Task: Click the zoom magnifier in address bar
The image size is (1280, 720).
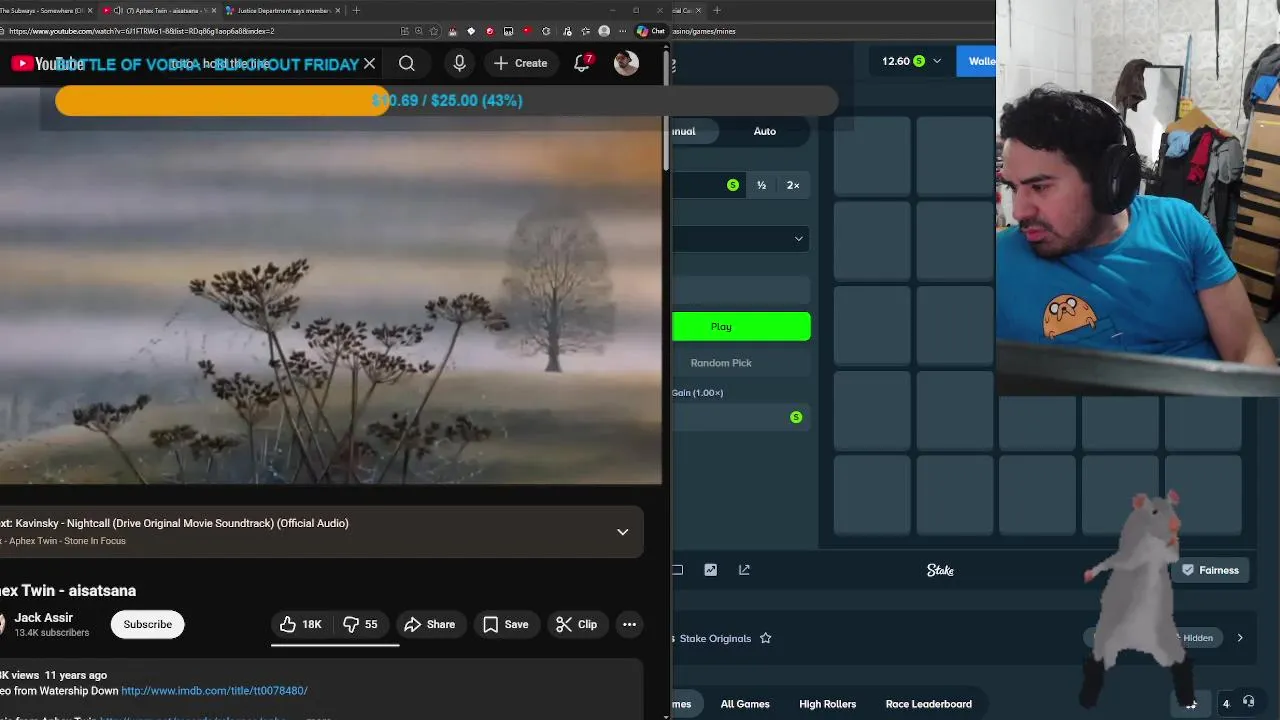Action: pyautogui.click(x=418, y=31)
